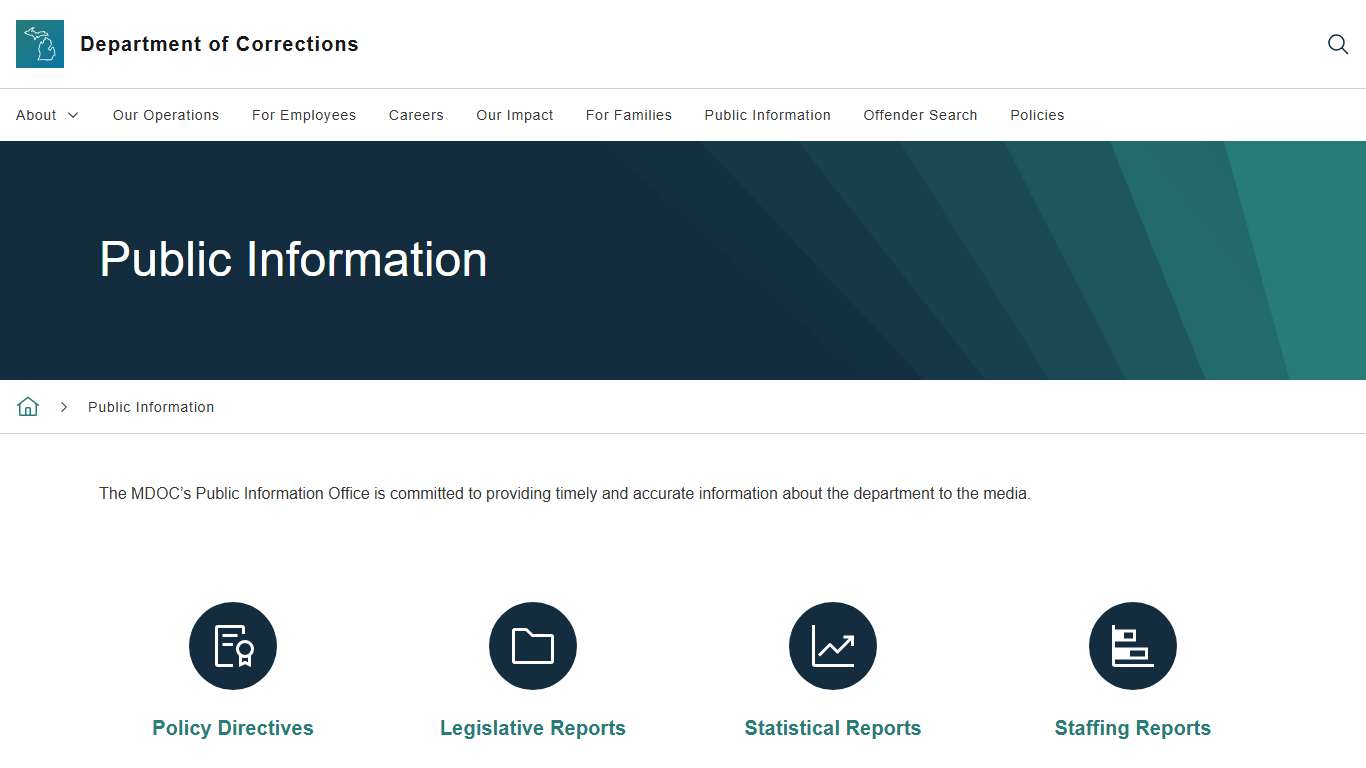Open the Policy Directives certificate icon
1366x768 pixels.
pyautogui.click(x=233, y=646)
